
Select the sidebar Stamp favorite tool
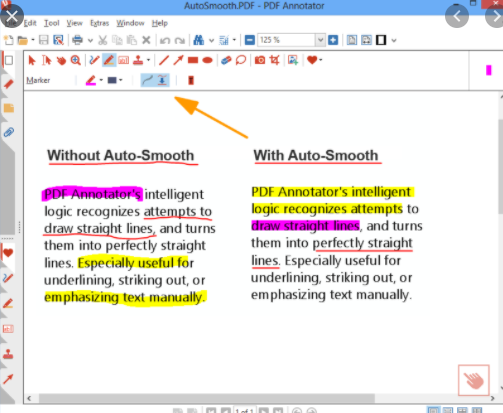[8, 354]
